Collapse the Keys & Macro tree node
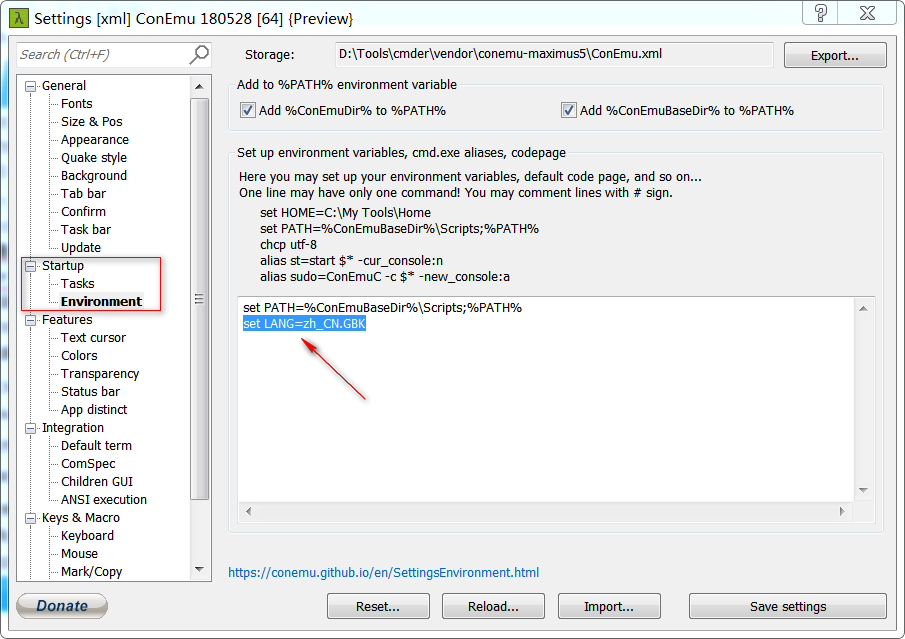 30,518
